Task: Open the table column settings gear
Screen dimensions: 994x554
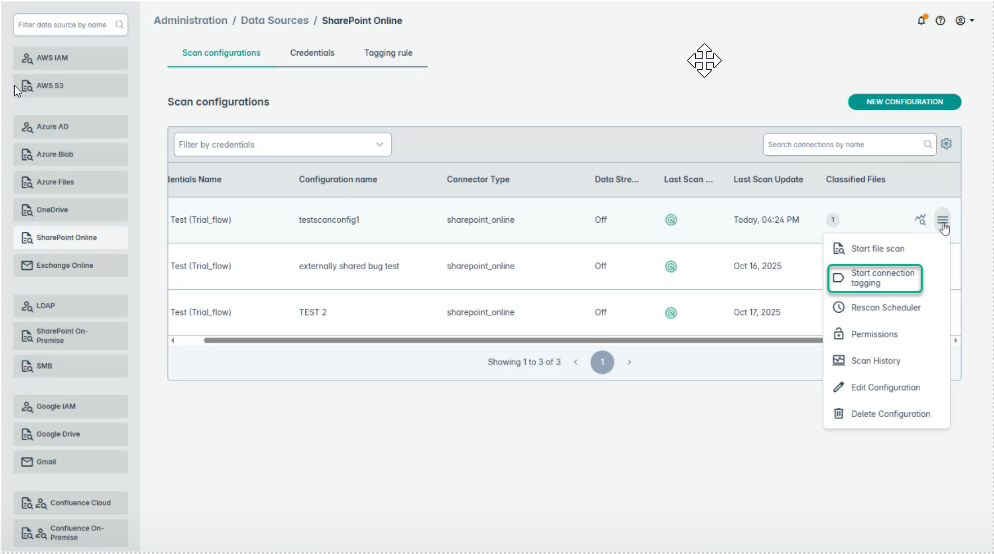Action: click(946, 144)
